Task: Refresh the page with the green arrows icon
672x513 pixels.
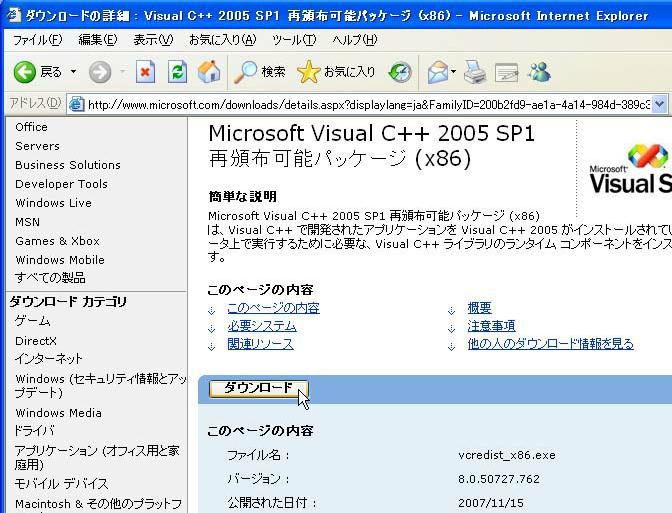Action: pyautogui.click(x=177, y=72)
